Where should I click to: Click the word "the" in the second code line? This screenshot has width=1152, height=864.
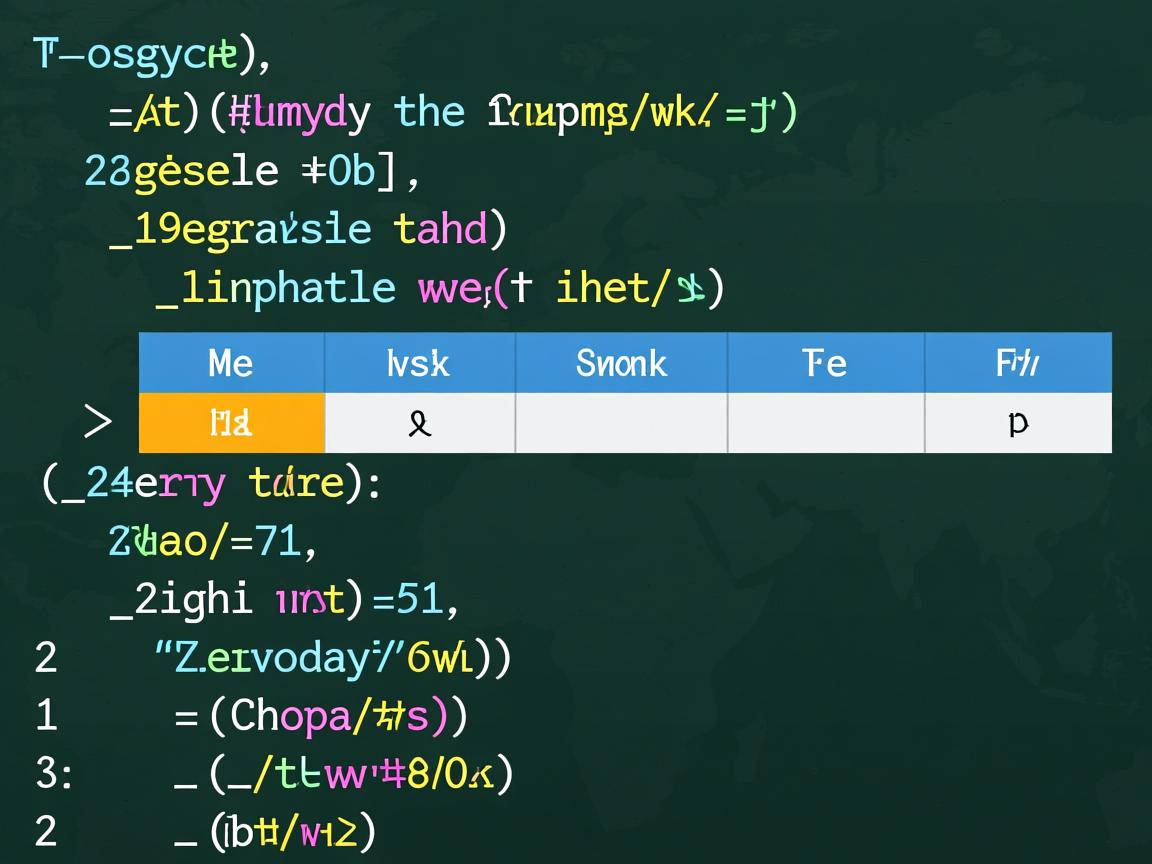coord(430,112)
